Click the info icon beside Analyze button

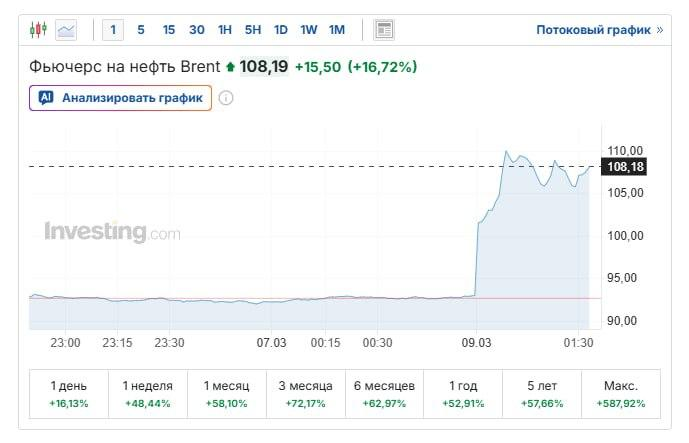pyautogui.click(x=226, y=98)
